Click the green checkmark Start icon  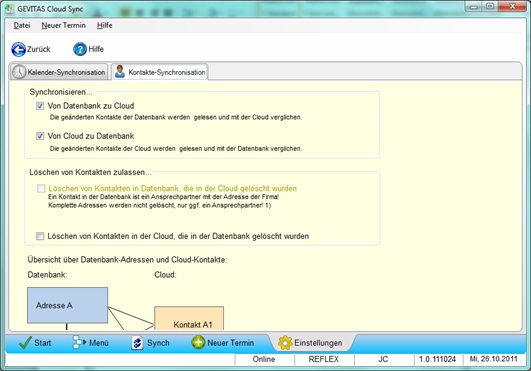click(25, 343)
